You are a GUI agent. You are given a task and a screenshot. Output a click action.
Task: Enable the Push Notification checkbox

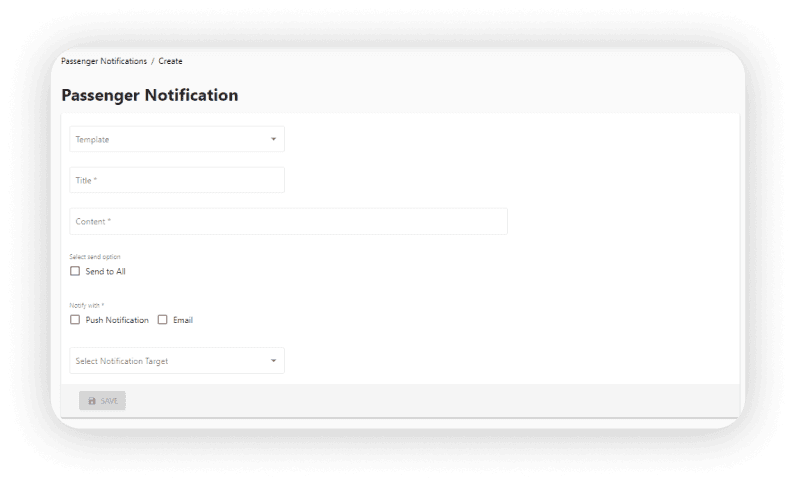point(75,320)
